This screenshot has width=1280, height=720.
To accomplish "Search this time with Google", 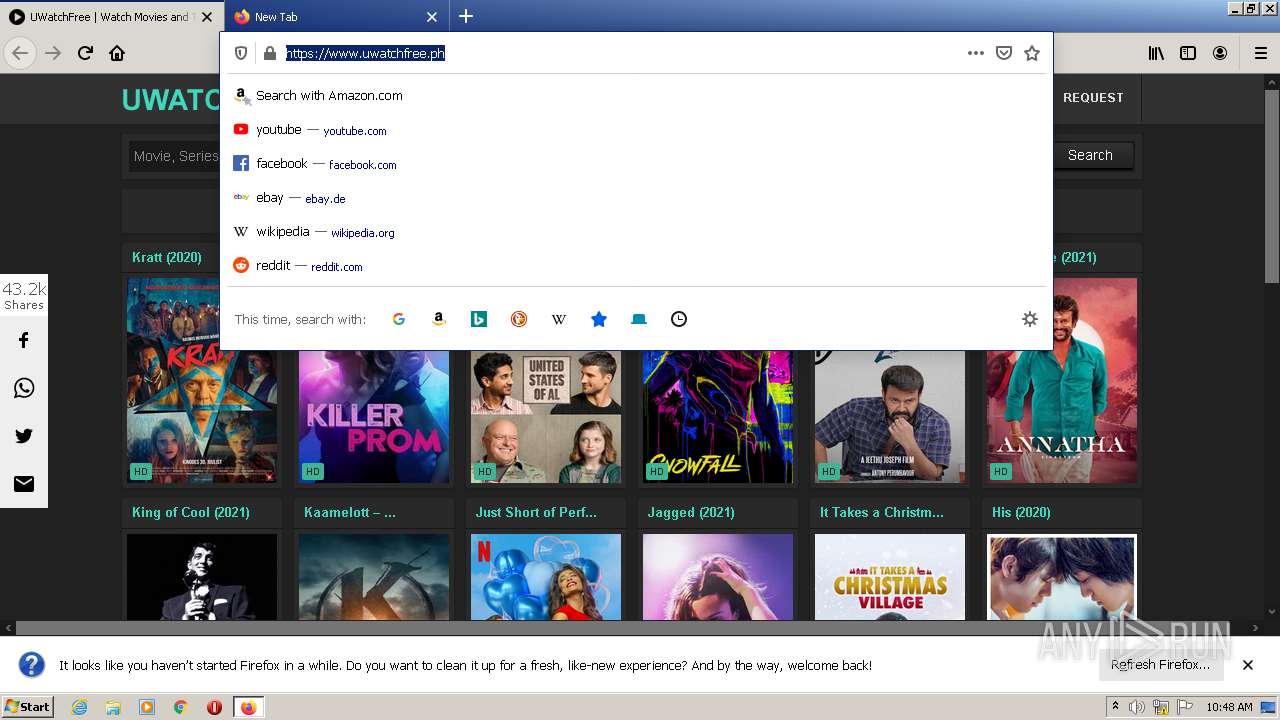I will pos(398,319).
